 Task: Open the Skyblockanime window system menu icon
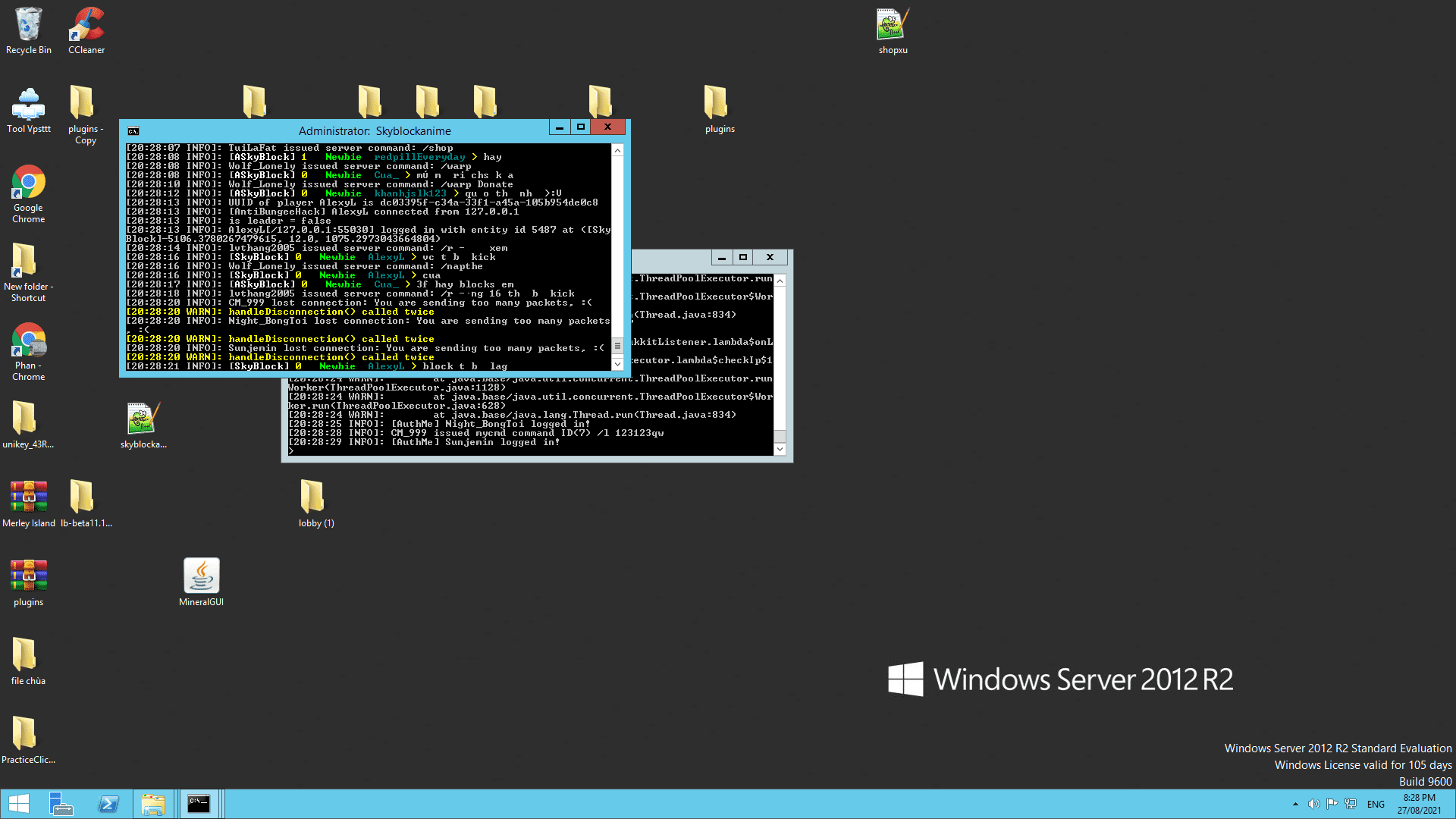(133, 130)
